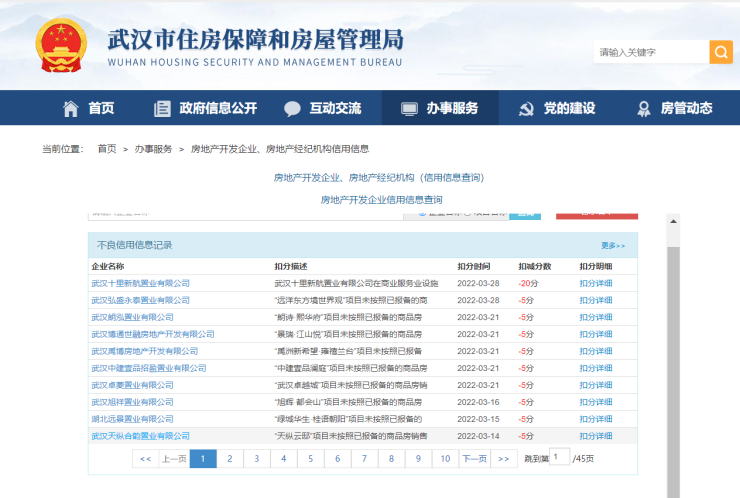This screenshot has width=740, height=498.
Task: Click the 党的建设 party emblem icon
Action: pyautogui.click(x=525, y=109)
